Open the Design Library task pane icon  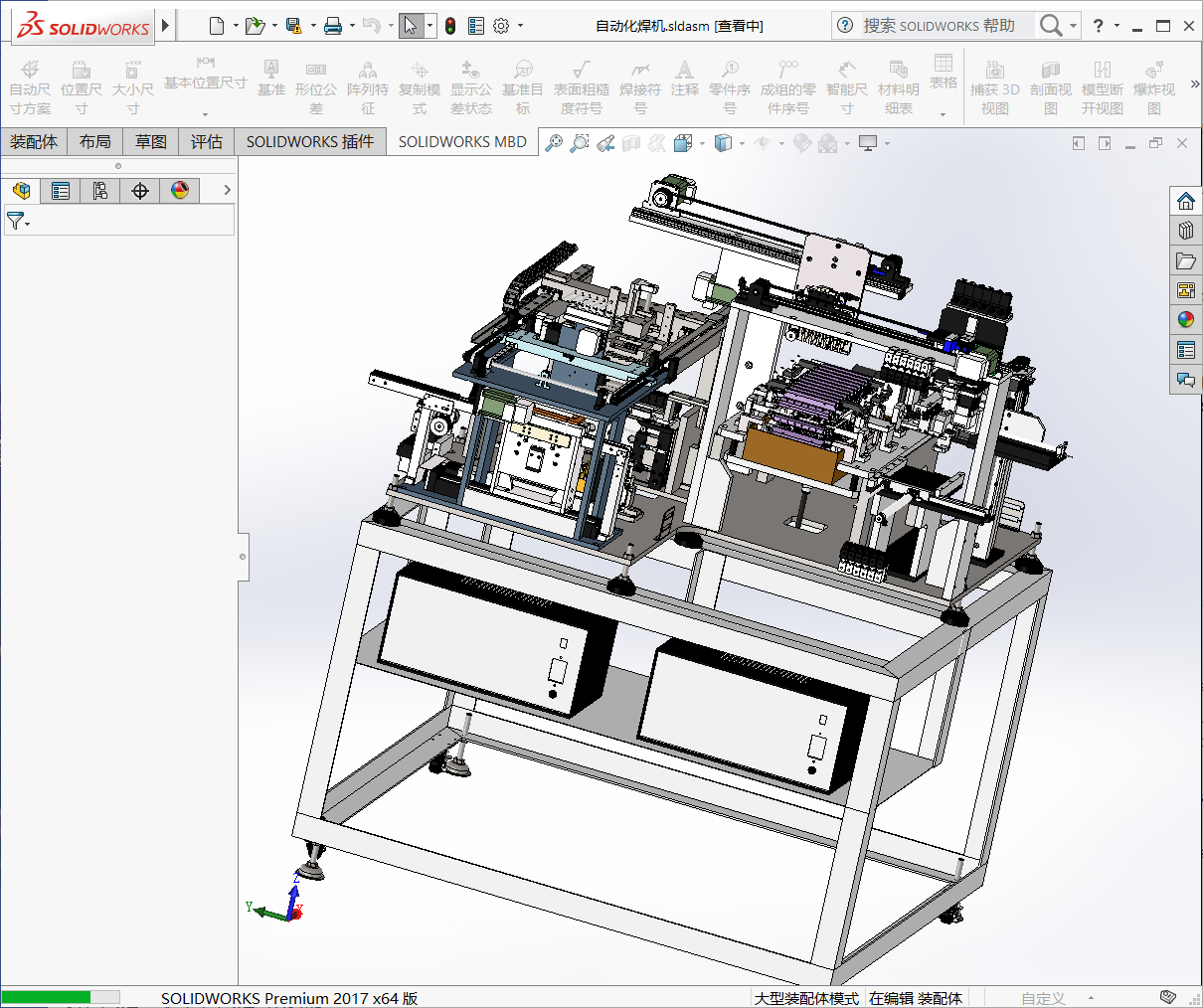(1185, 231)
